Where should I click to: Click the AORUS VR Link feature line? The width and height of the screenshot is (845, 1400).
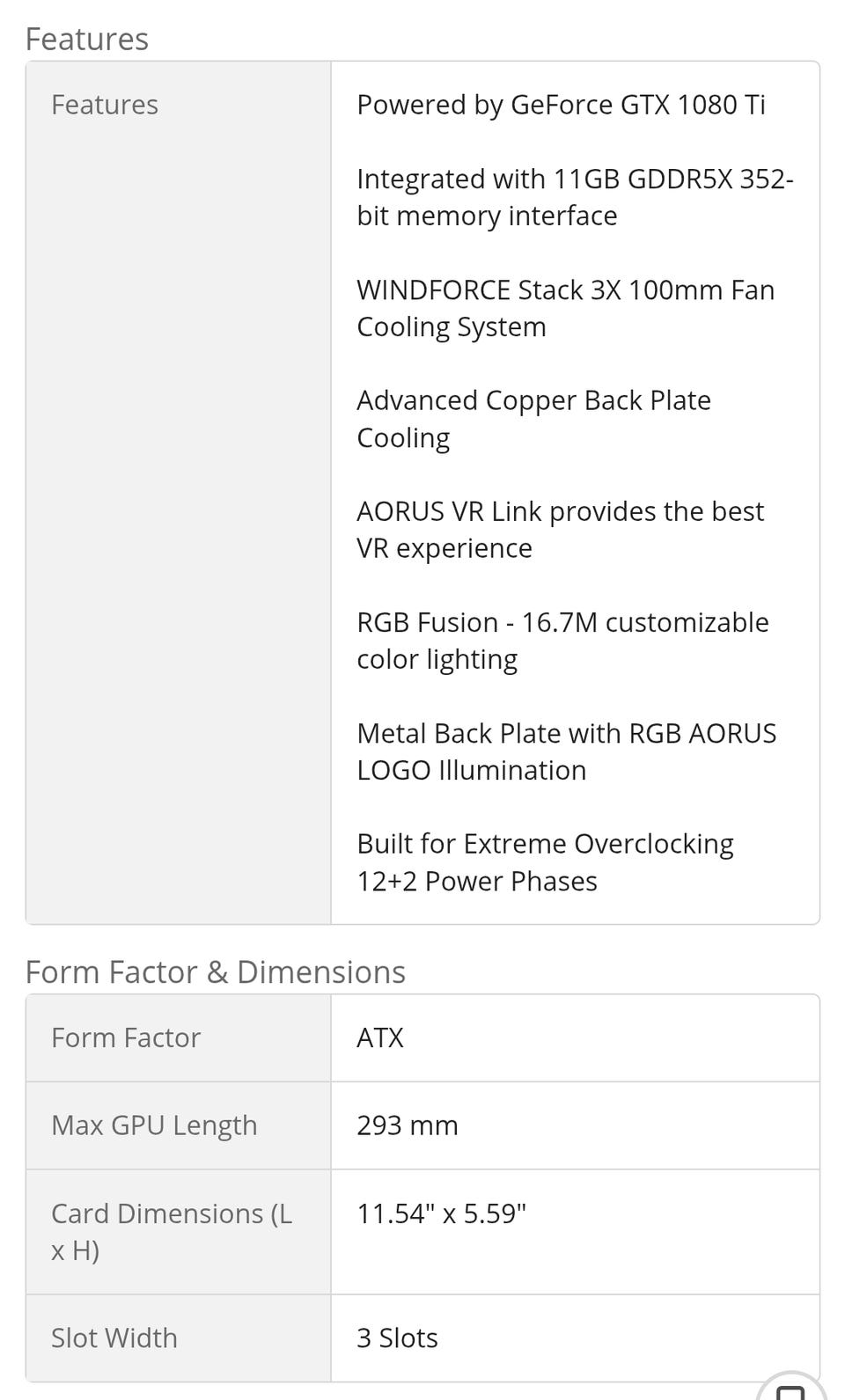[560, 530]
